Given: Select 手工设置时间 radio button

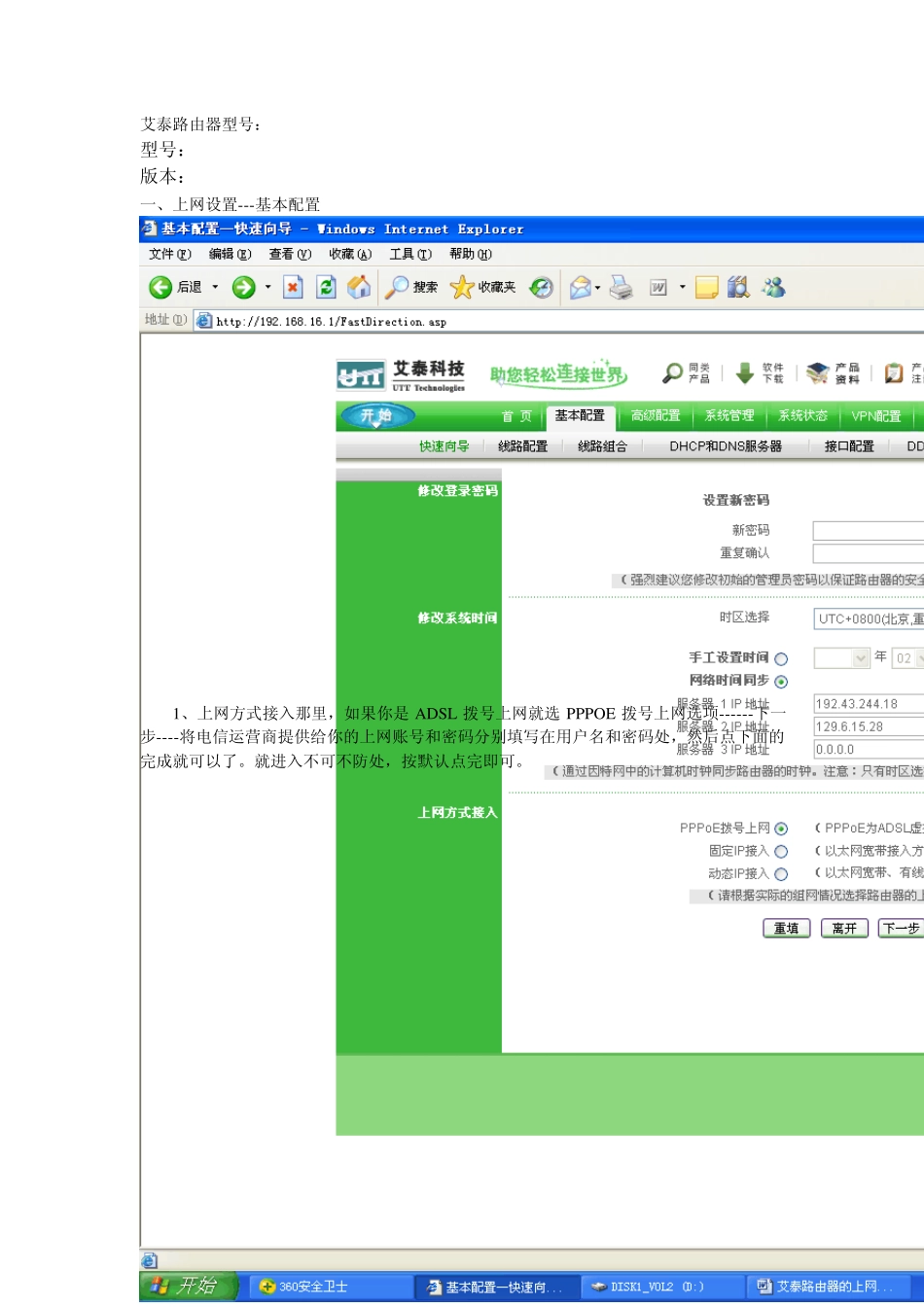Looking at the screenshot, I should coord(781,659).
